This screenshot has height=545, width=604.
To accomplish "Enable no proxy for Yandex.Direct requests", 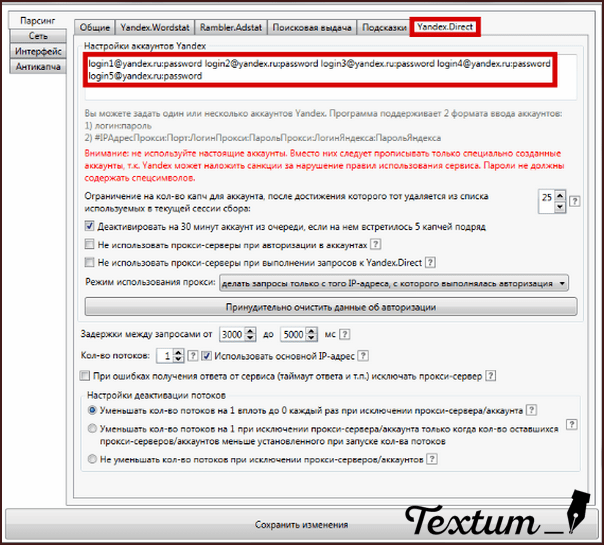I will [89, 263].
